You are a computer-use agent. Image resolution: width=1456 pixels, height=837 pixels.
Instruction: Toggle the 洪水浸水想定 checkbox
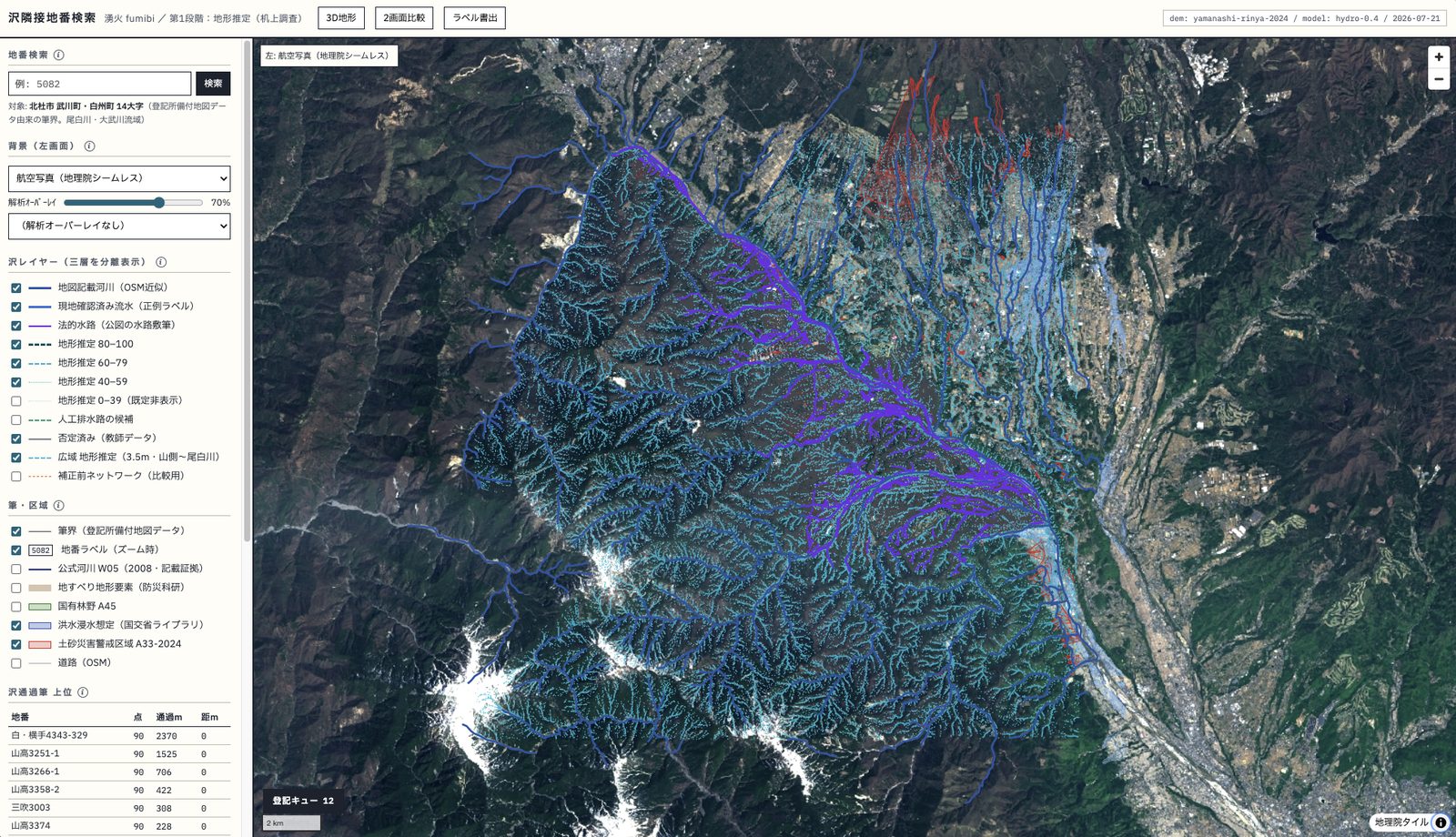pos(16,625)
